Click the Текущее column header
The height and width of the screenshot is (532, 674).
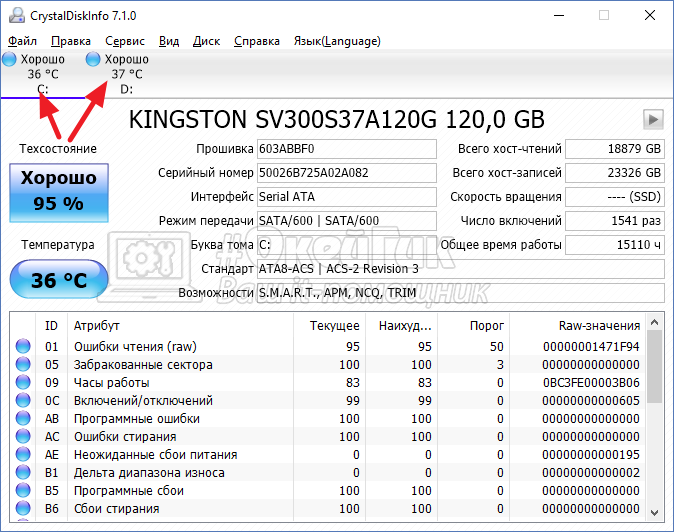coord(330,326)
